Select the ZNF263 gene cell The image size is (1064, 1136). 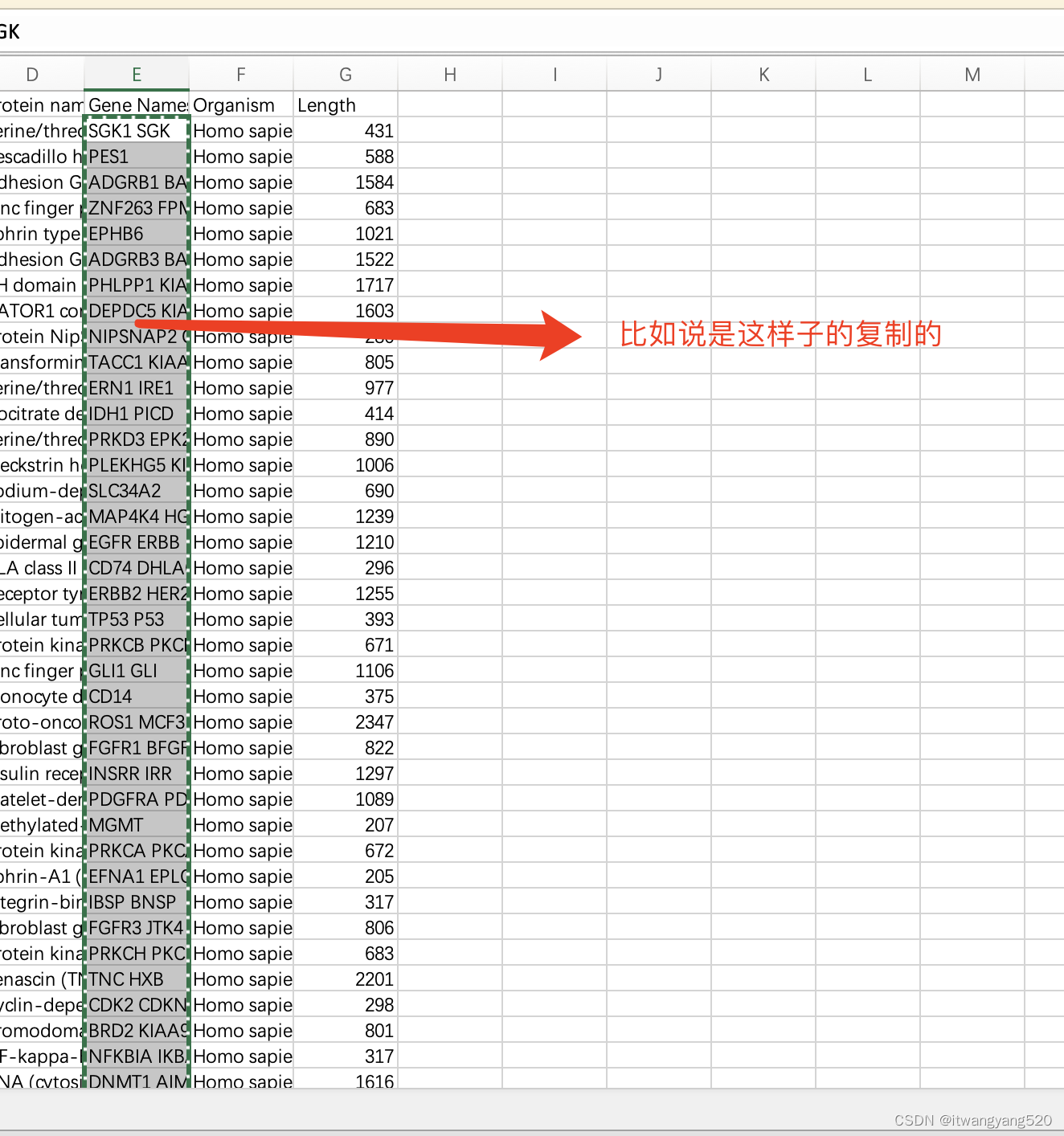(137, 207)
